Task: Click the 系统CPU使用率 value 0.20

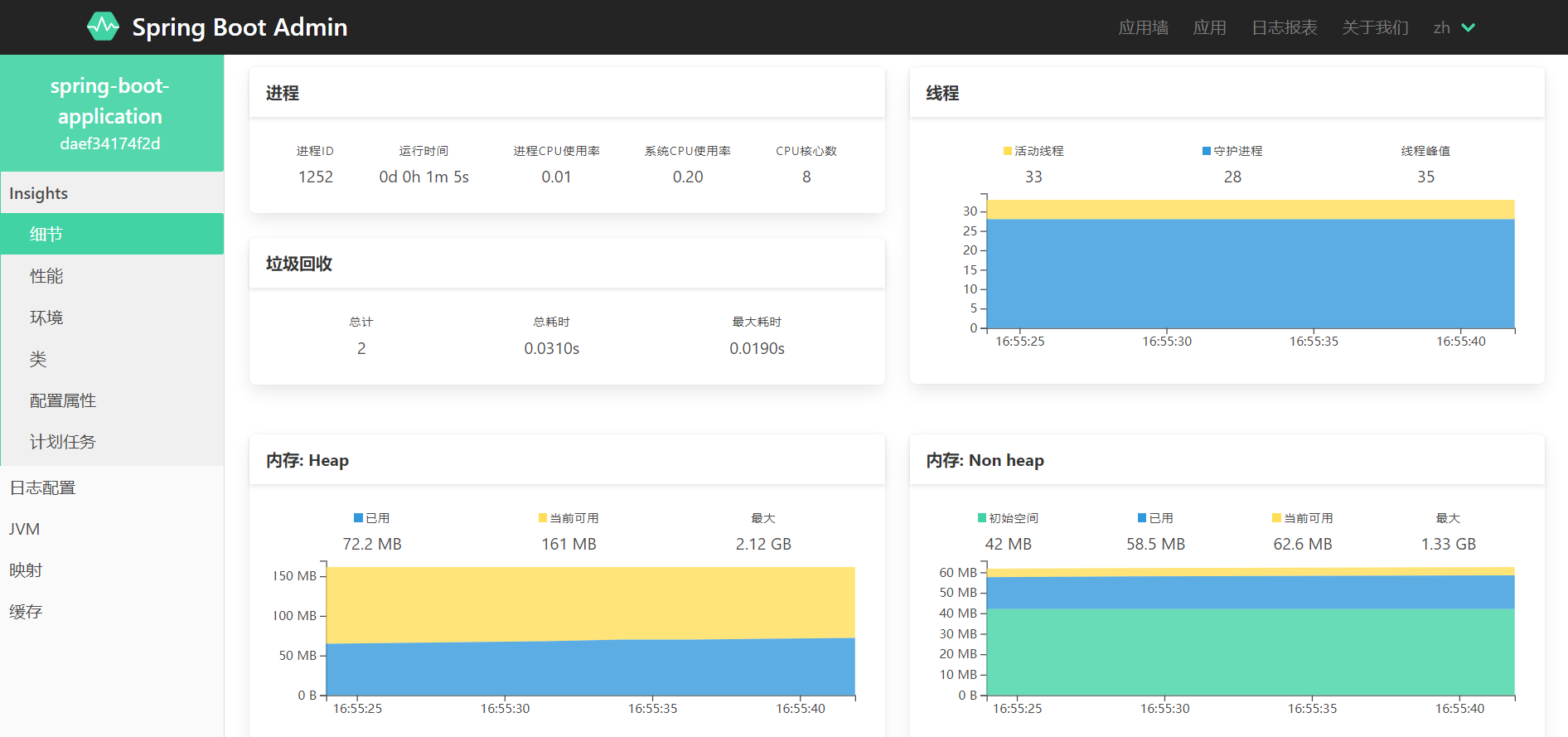Action: (688, 177)
